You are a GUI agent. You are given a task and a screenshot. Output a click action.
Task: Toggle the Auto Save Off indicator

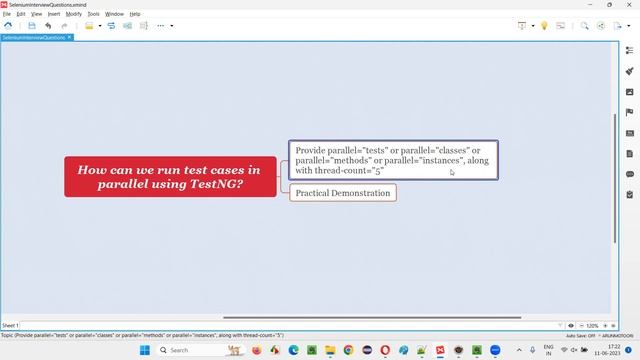click(580, 336)
